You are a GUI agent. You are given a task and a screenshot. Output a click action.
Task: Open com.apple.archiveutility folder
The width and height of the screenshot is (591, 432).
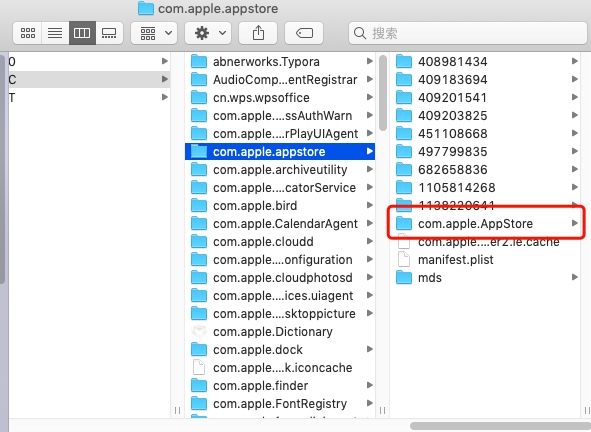click(x=280, y=170)
